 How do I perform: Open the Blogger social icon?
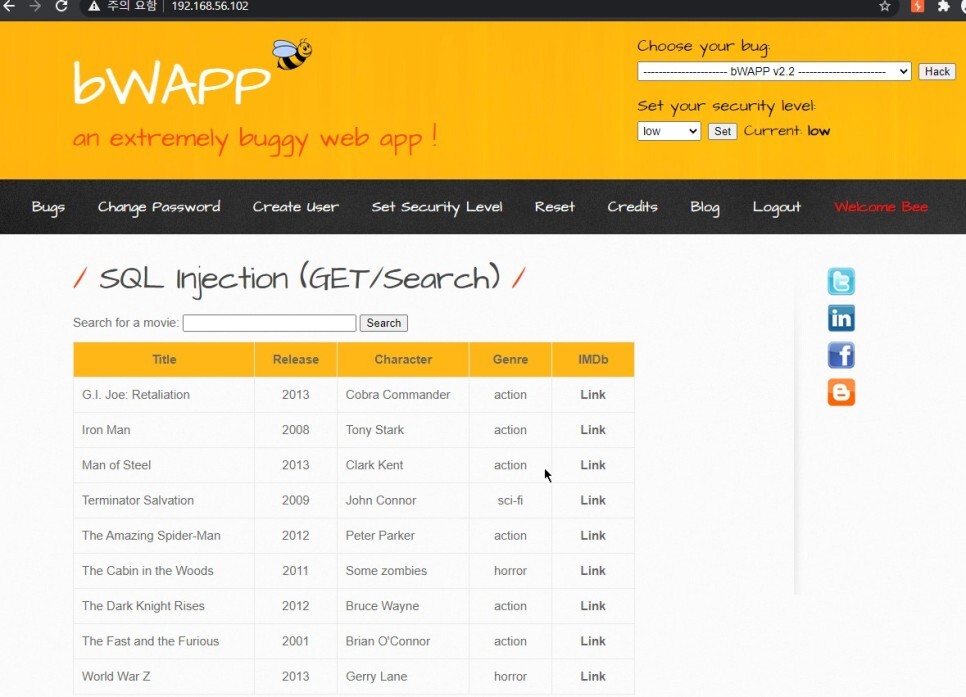[841, 393]
